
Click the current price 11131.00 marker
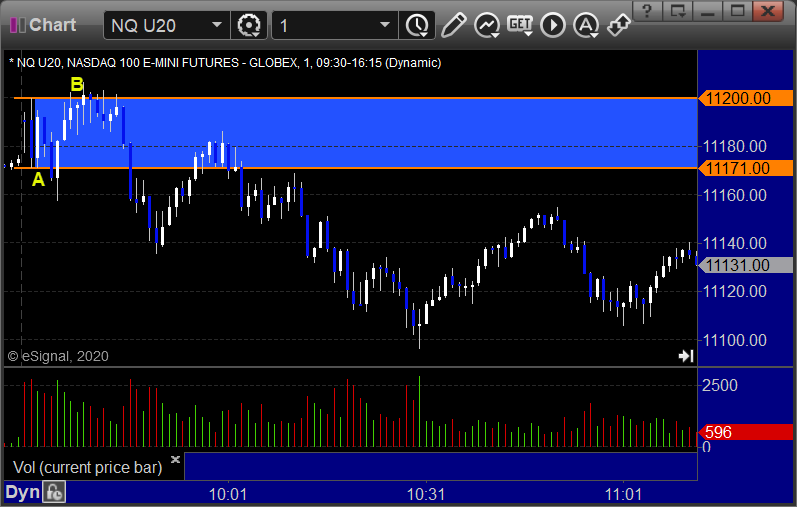pyautogui.click(x=745, y=265)
